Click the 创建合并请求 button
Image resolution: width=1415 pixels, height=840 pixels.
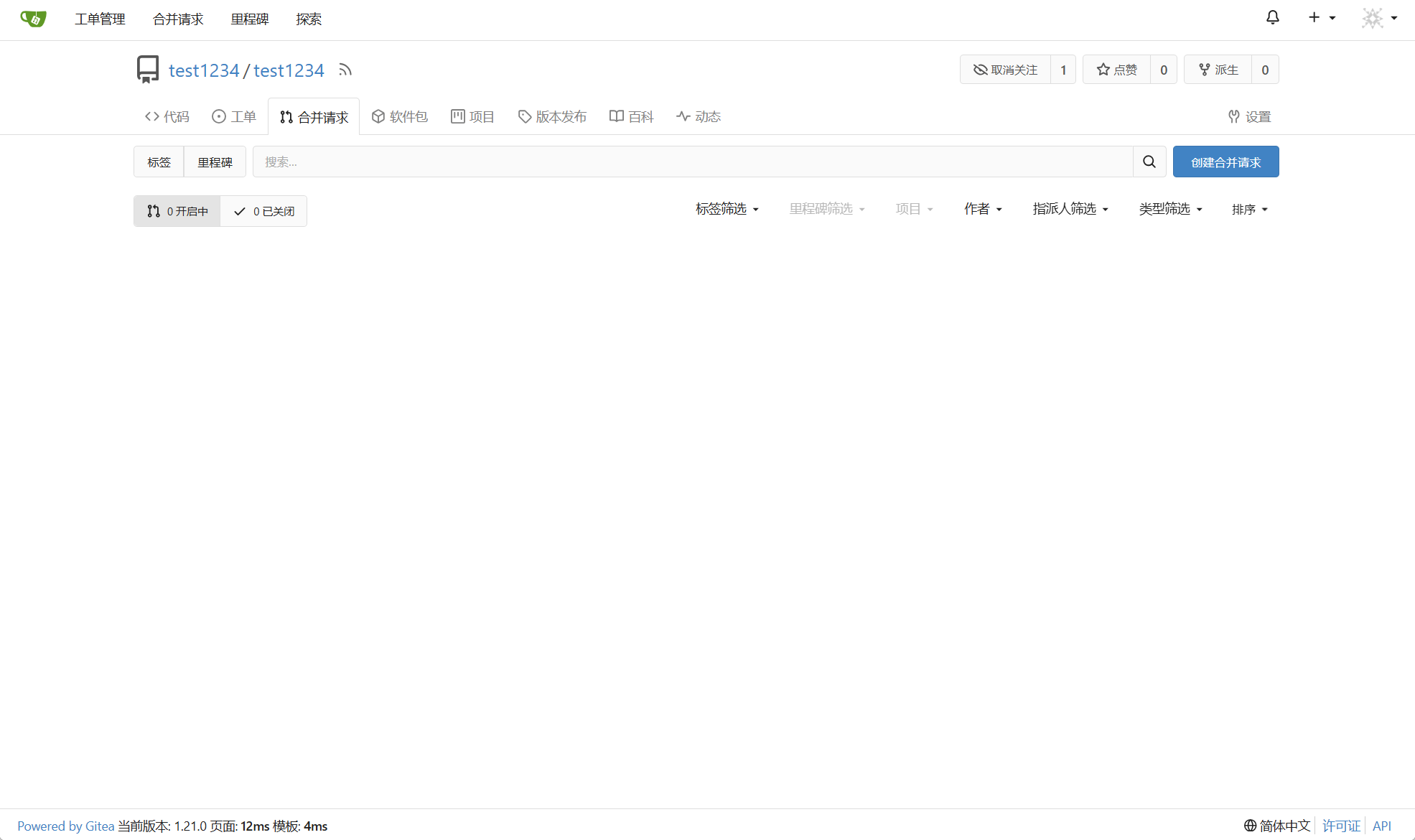[x=1225, y=162]
